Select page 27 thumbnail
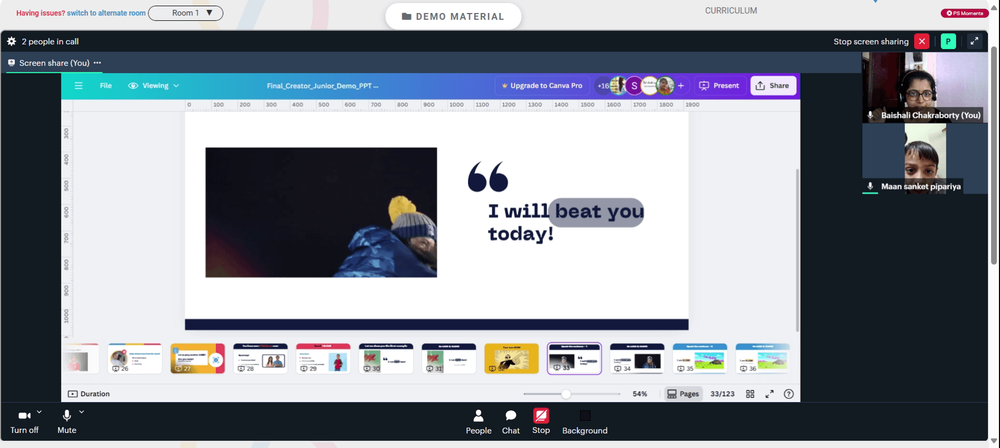 [x=198, y=358]
